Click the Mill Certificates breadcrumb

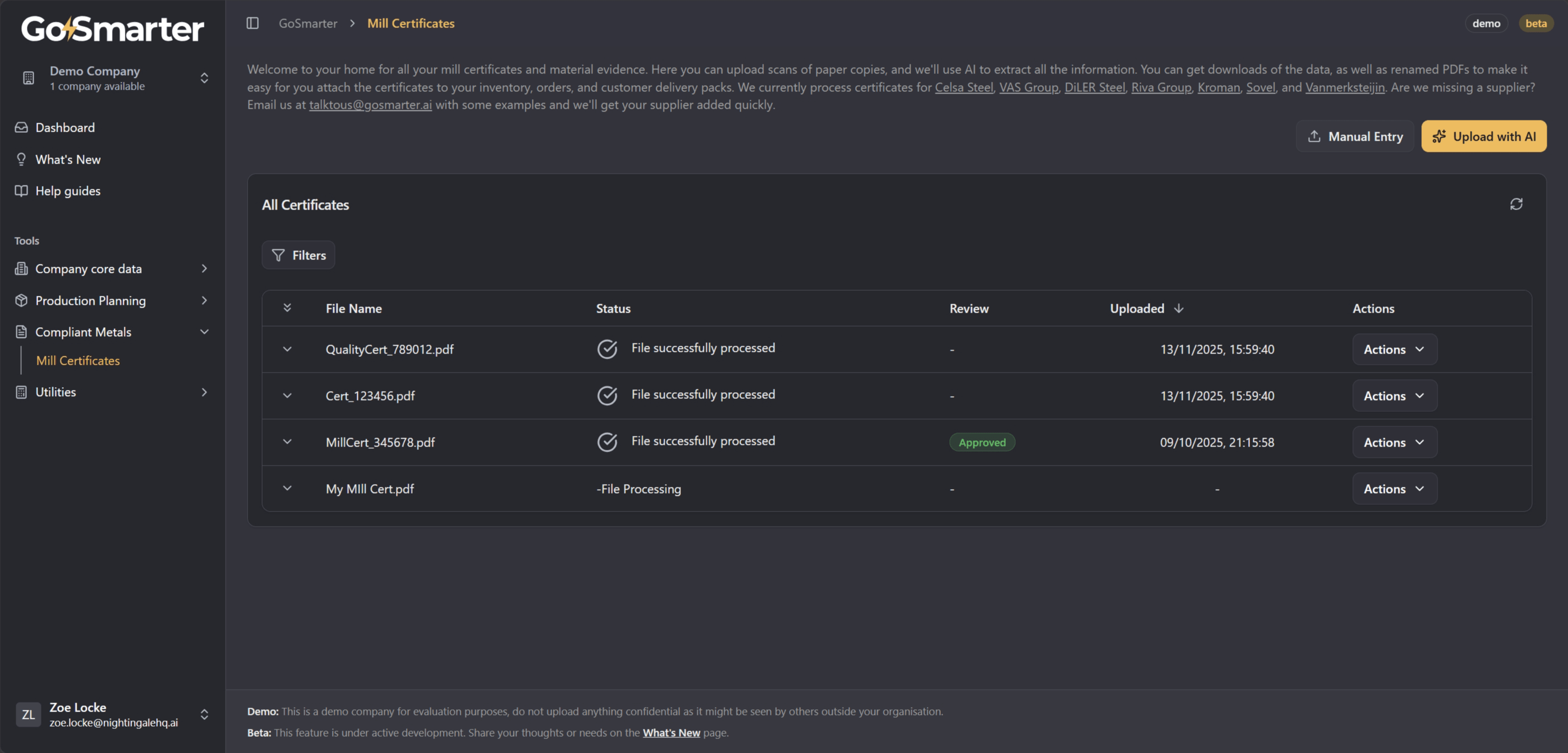[x=411, y=23]
